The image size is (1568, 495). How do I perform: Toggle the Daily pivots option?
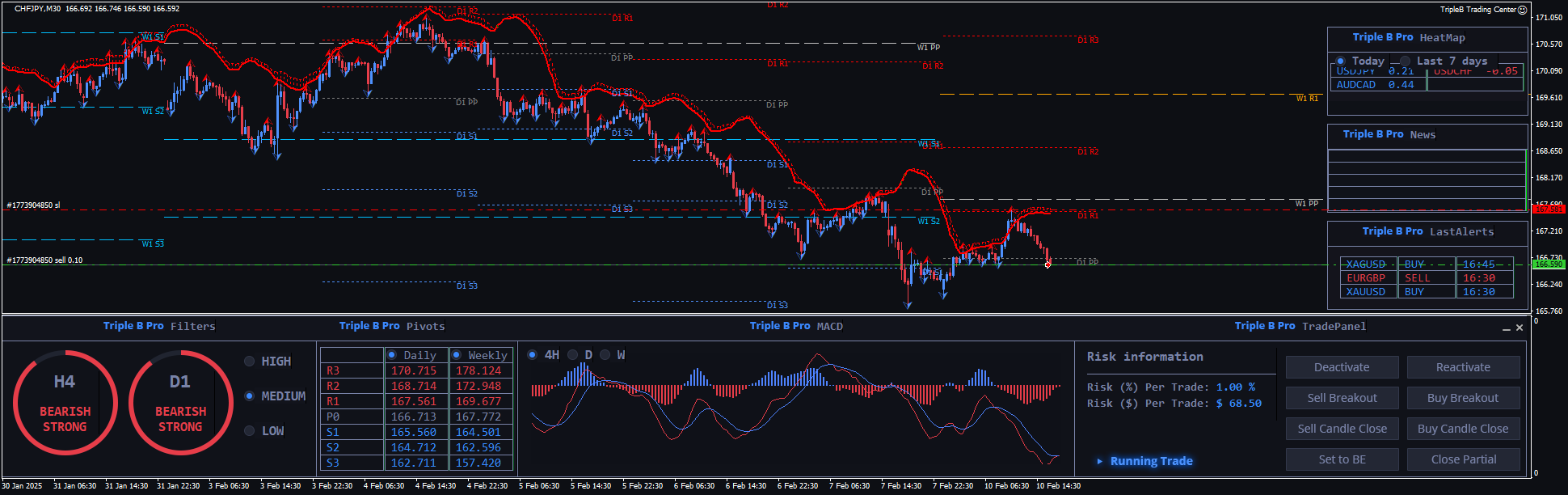[x=392, y=355]
